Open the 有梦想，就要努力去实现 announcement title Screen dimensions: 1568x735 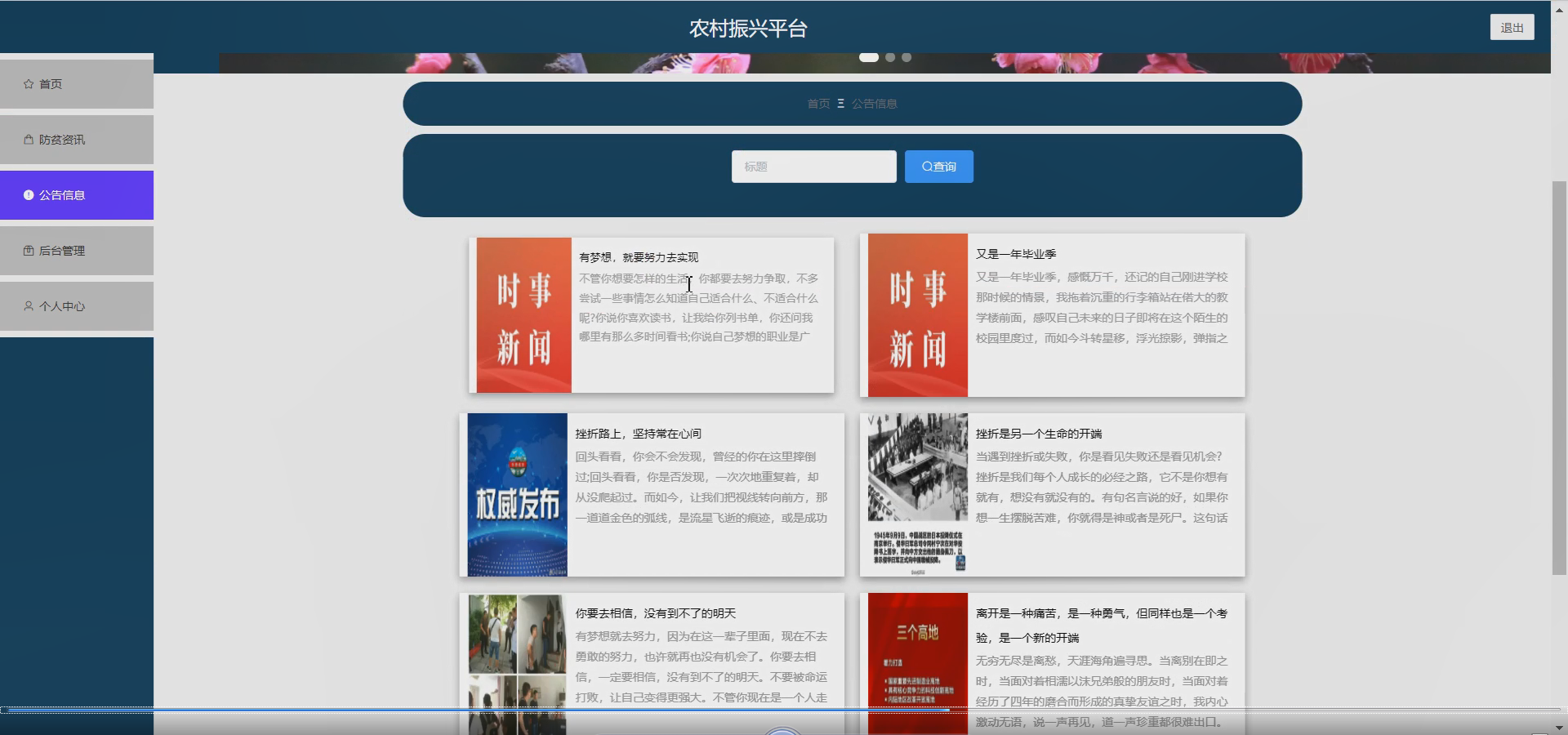coord(639,257)
